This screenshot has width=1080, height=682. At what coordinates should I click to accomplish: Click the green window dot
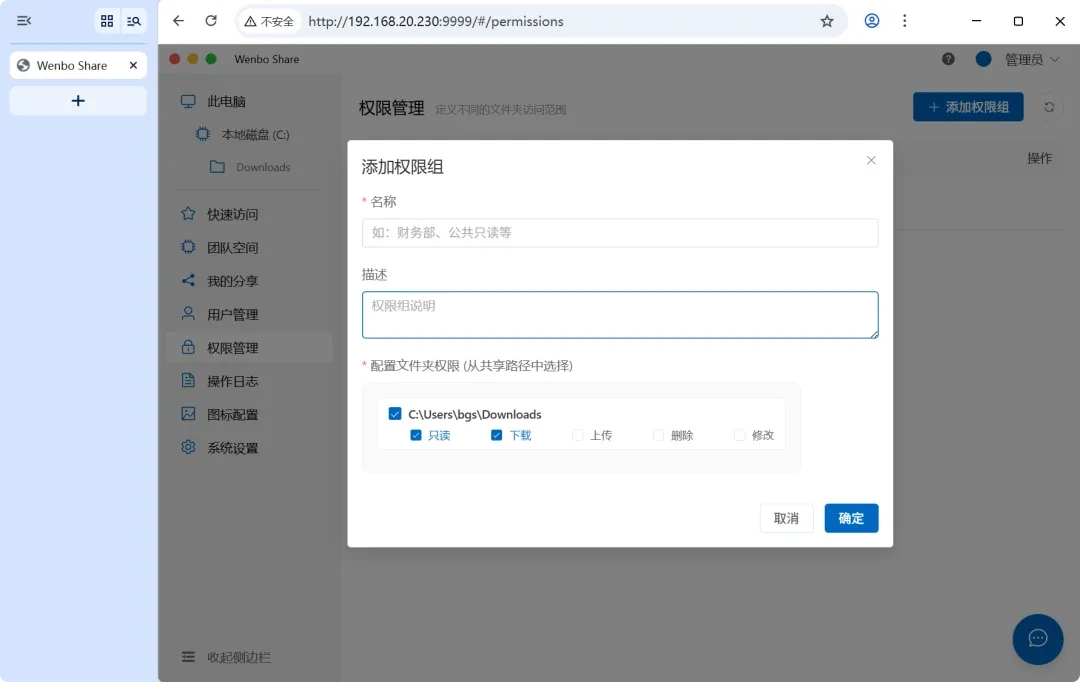pos(211,59)
